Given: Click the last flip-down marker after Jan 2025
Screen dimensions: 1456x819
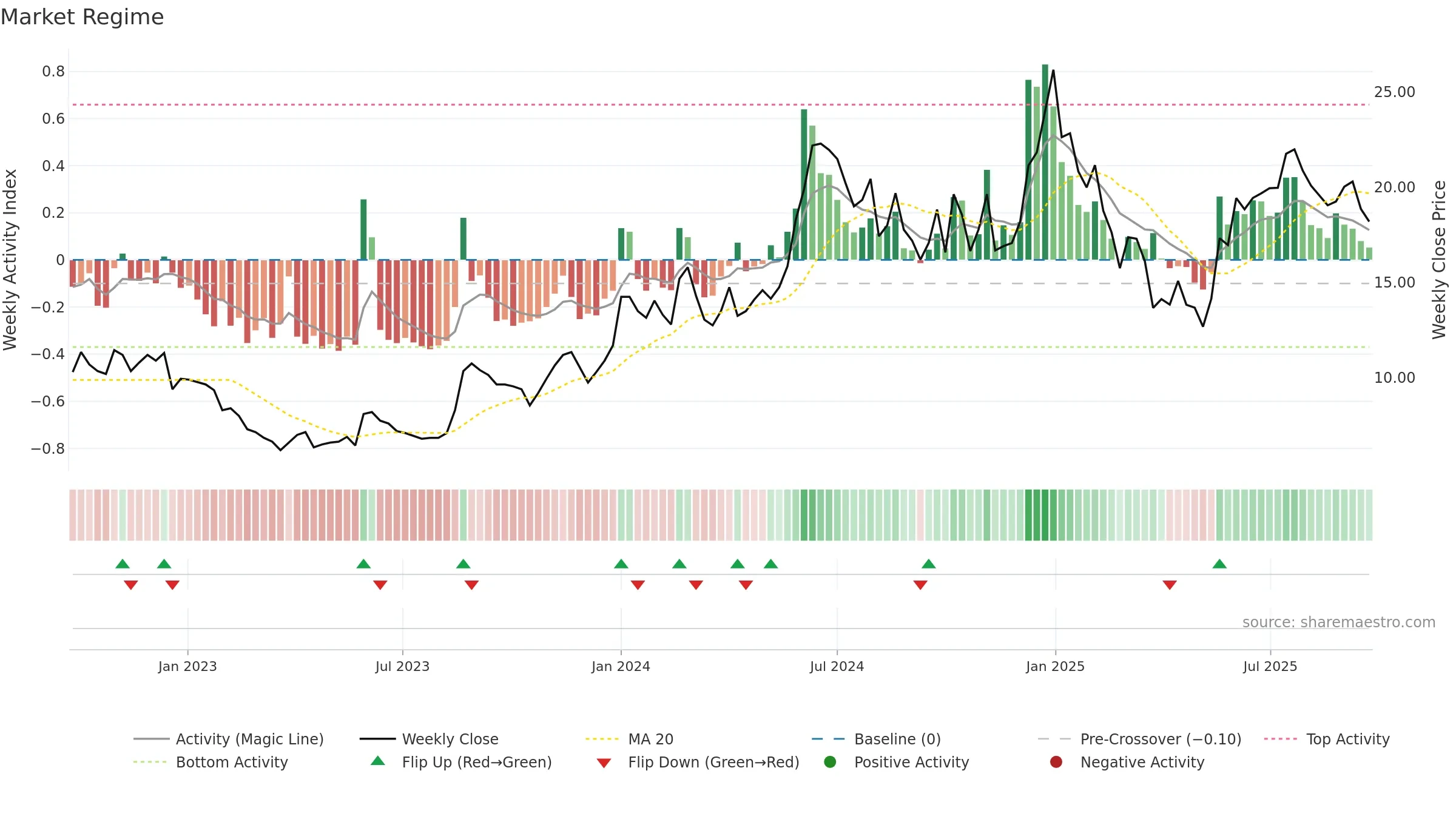Looking at the screenshot, I should click(1170, 585).
